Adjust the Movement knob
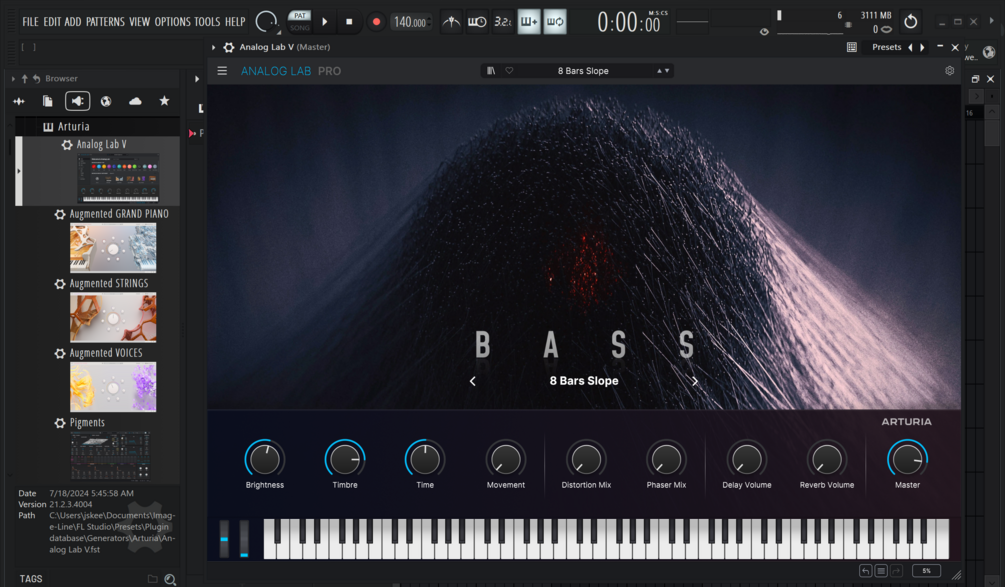The width and height of the screenshot is (1005, 587). [506, 459]
